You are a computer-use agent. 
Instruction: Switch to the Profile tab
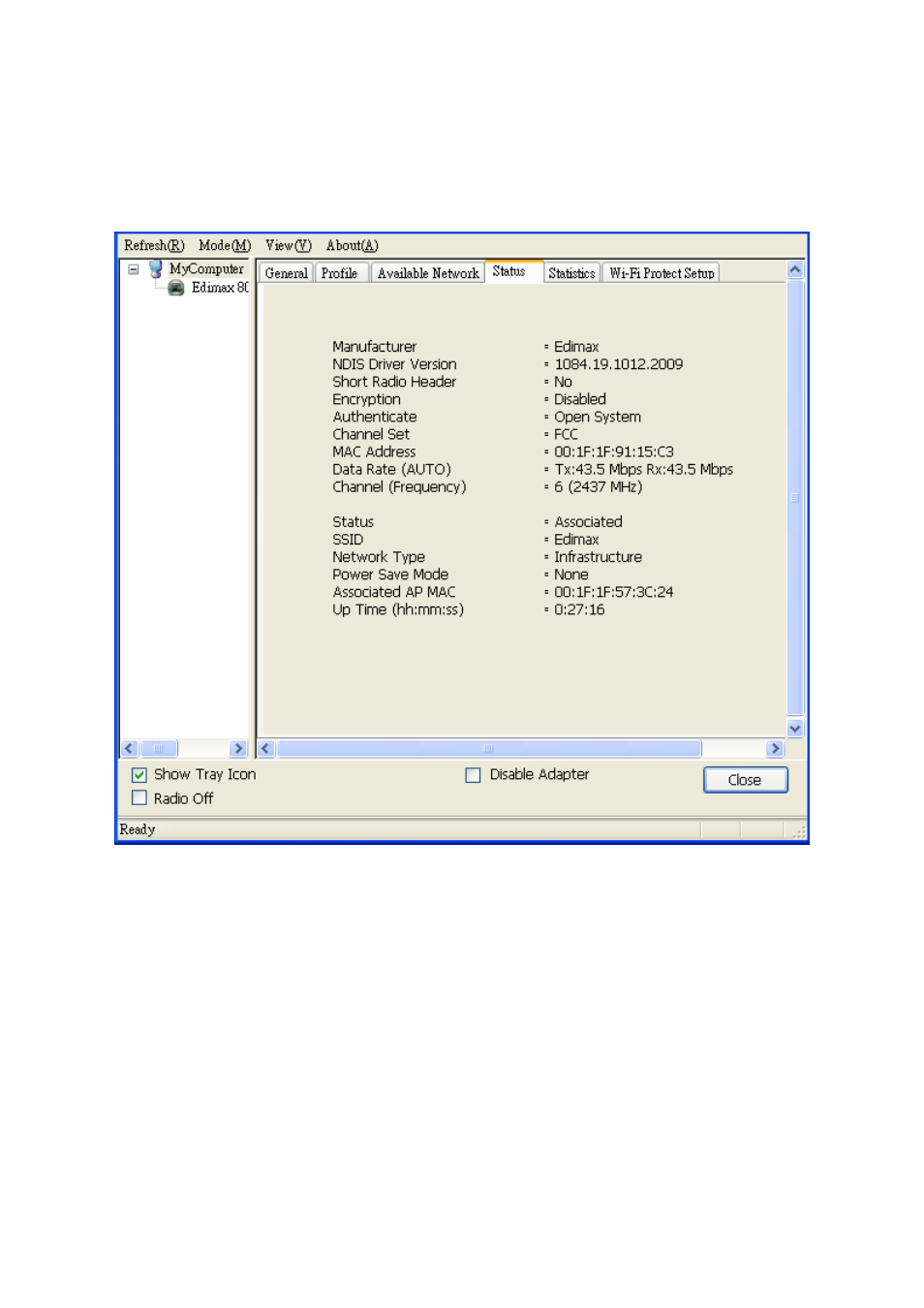340,273
